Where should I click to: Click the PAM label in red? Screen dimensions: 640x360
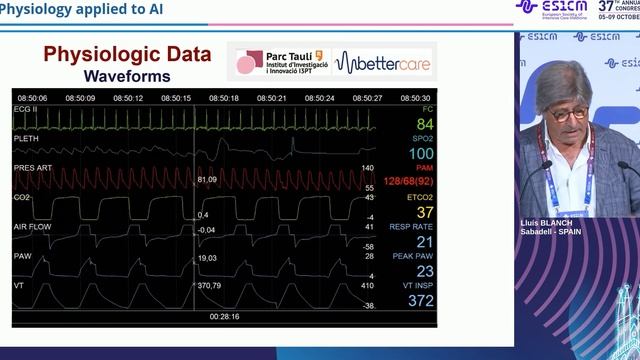424,168
